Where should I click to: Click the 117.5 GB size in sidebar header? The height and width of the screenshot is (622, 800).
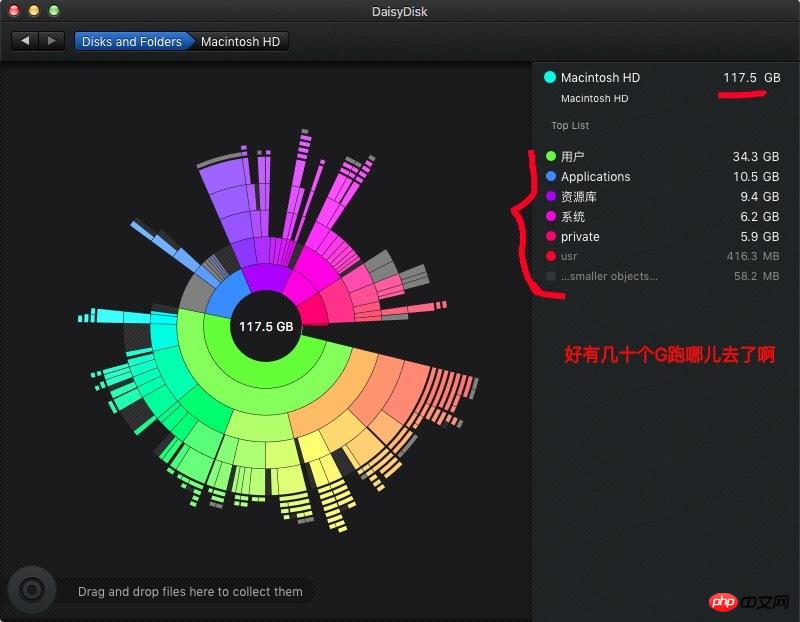point(752,78)
